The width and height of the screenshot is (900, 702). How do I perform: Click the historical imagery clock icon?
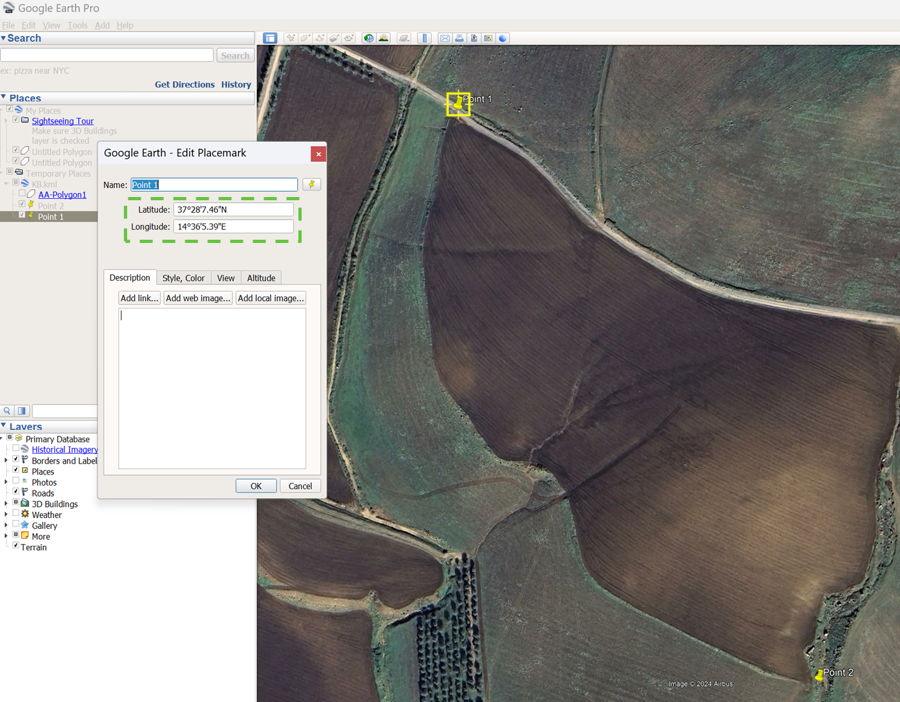[369, 38]
